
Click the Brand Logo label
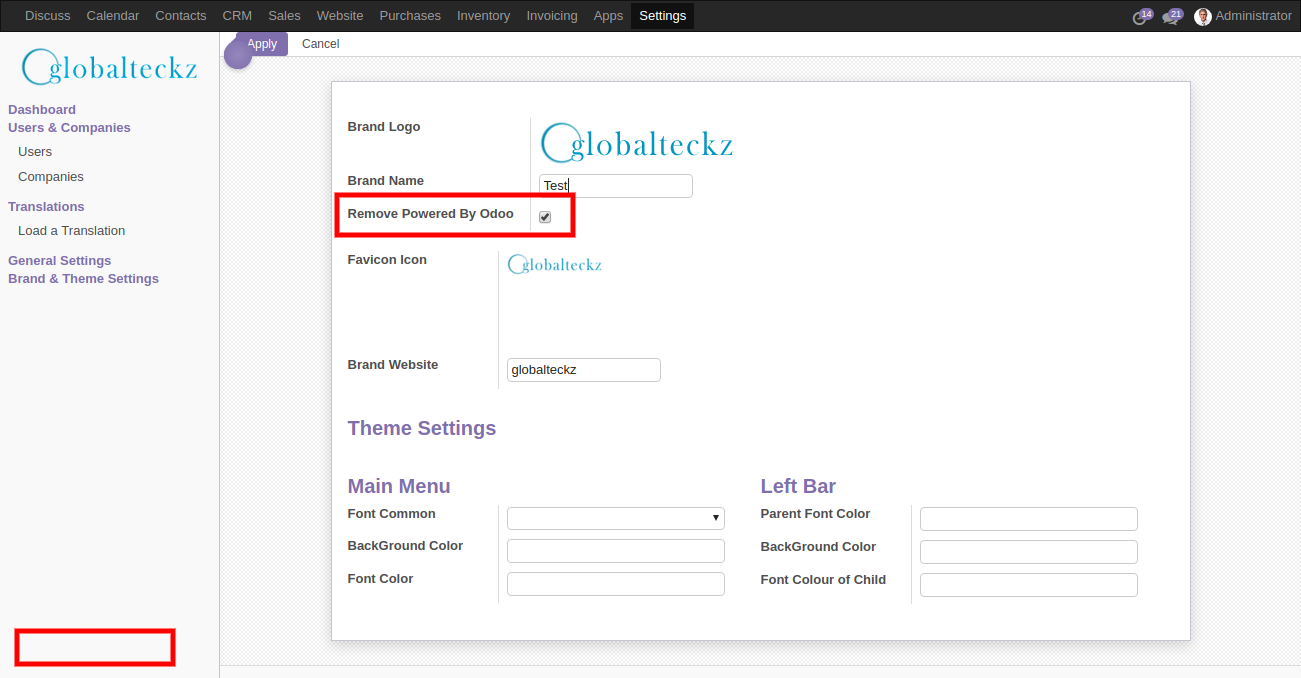(x=384, y=127)
